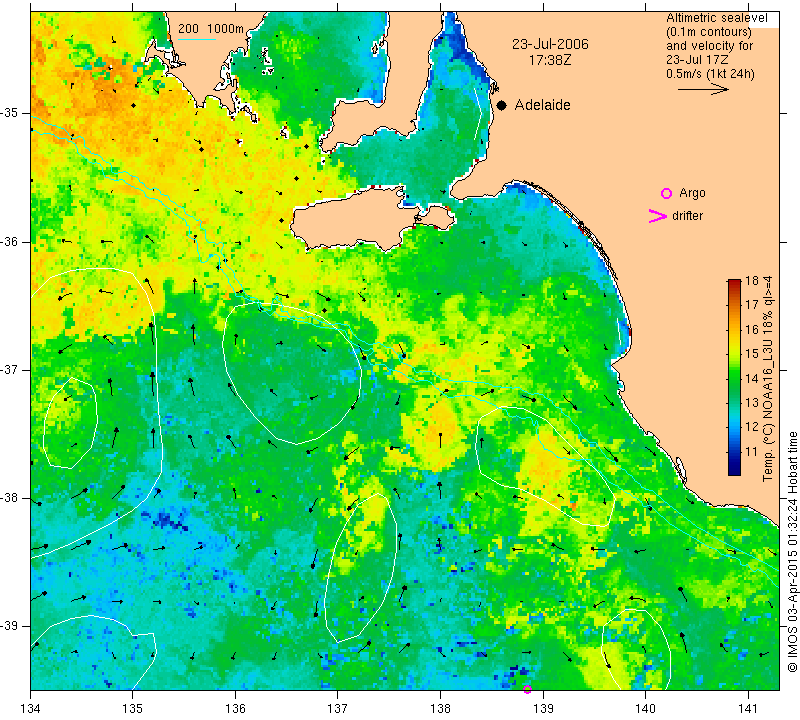
Task: Click the 139 longitude axis label
Action: pos(543,709)
